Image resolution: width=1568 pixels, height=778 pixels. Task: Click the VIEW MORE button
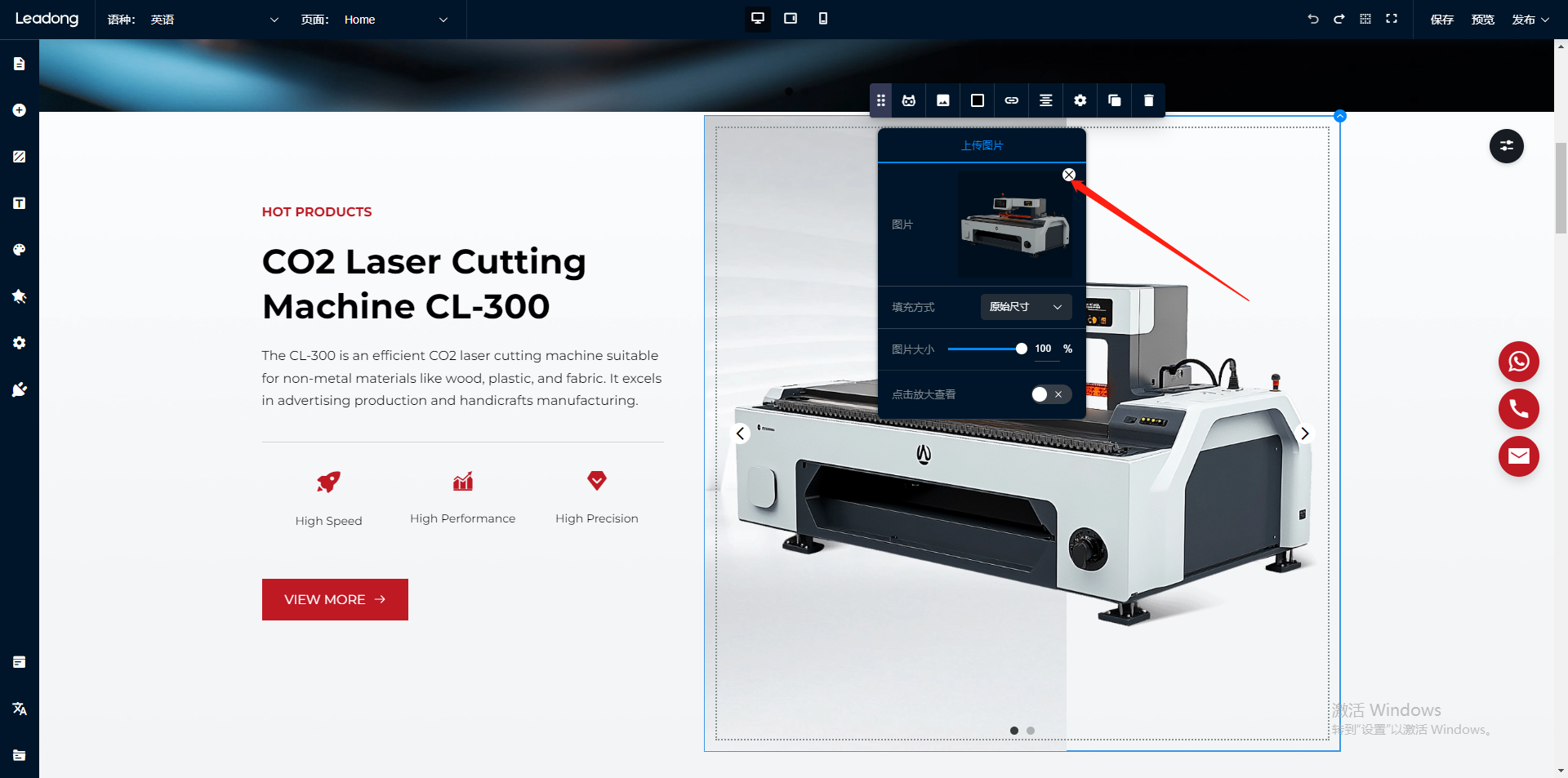(335, 599)
